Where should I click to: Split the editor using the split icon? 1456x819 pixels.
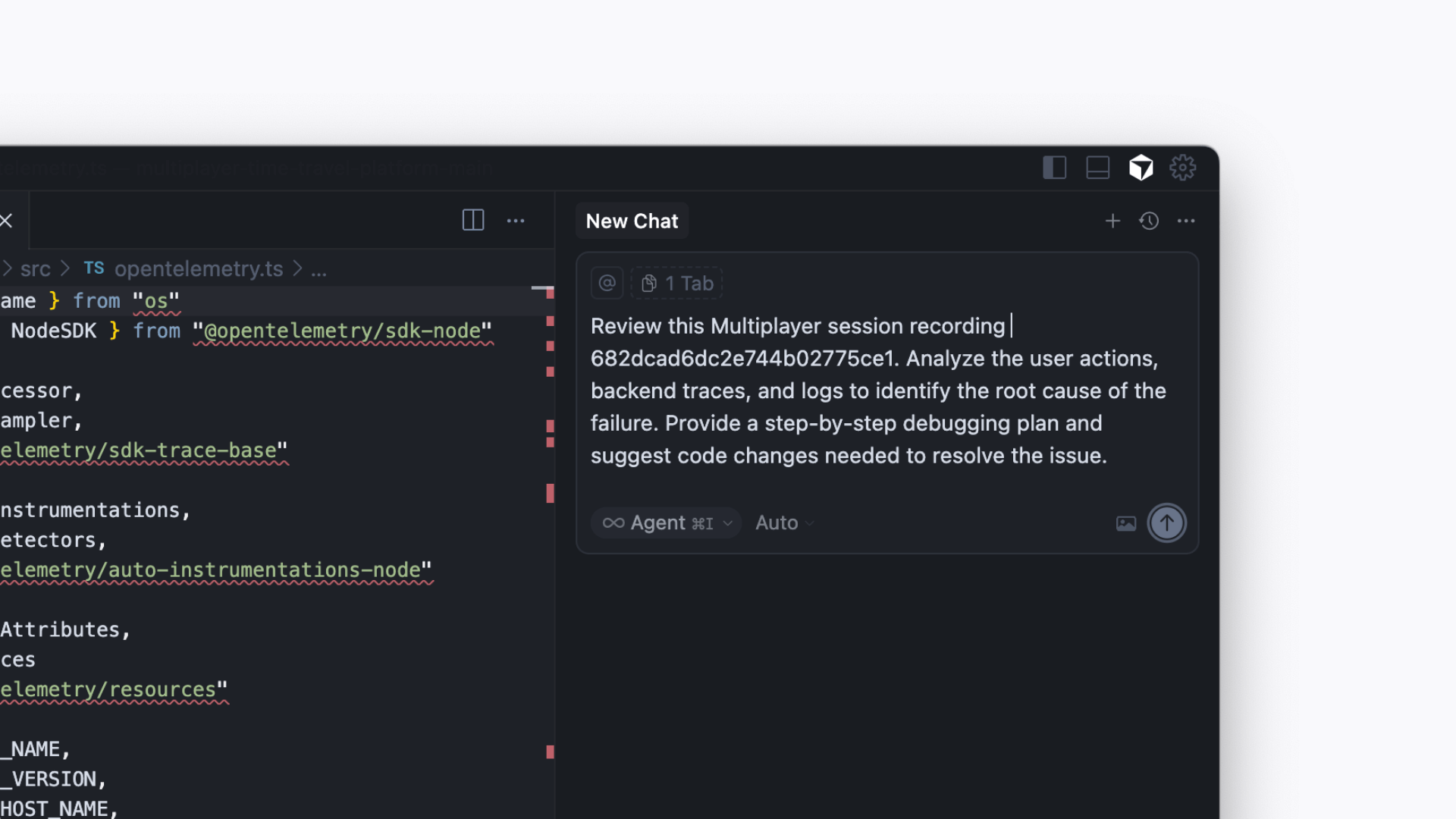[472, 220]
